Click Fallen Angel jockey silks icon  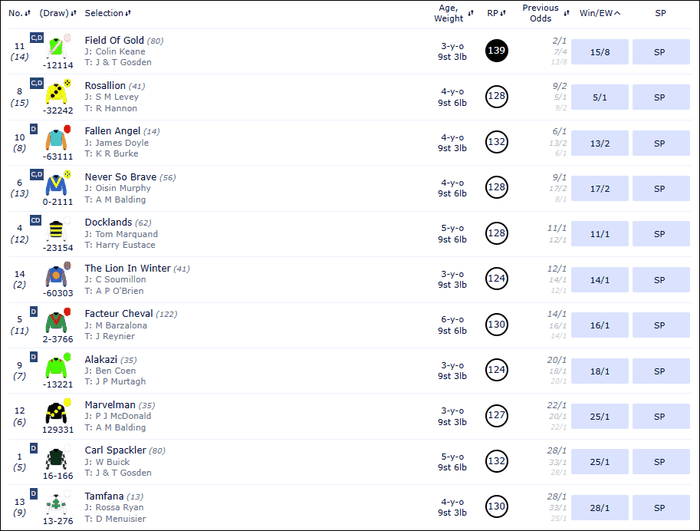56,137
